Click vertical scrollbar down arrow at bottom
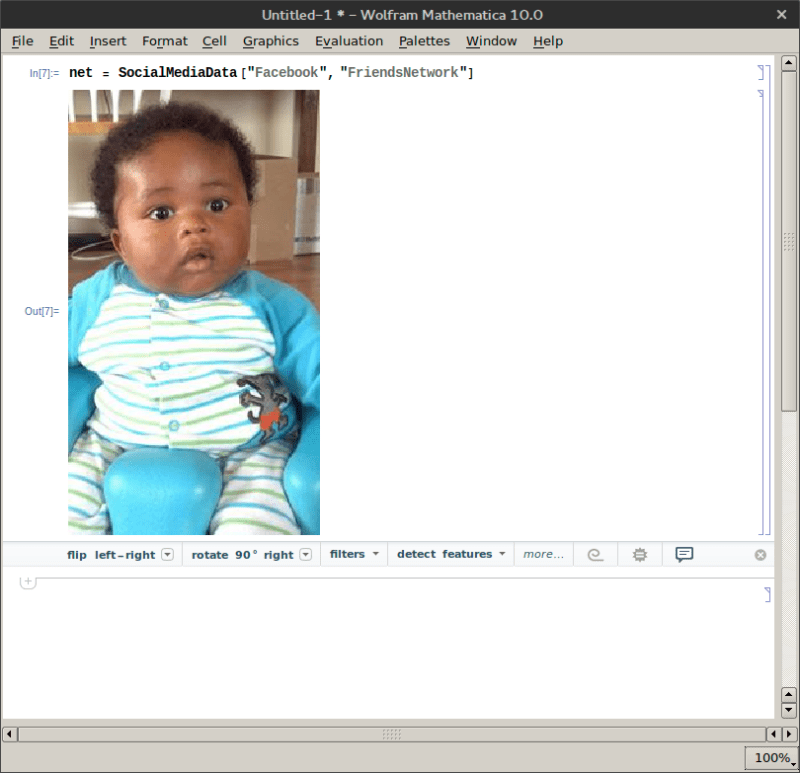800x773 pixels. click(x=789, y=710)
